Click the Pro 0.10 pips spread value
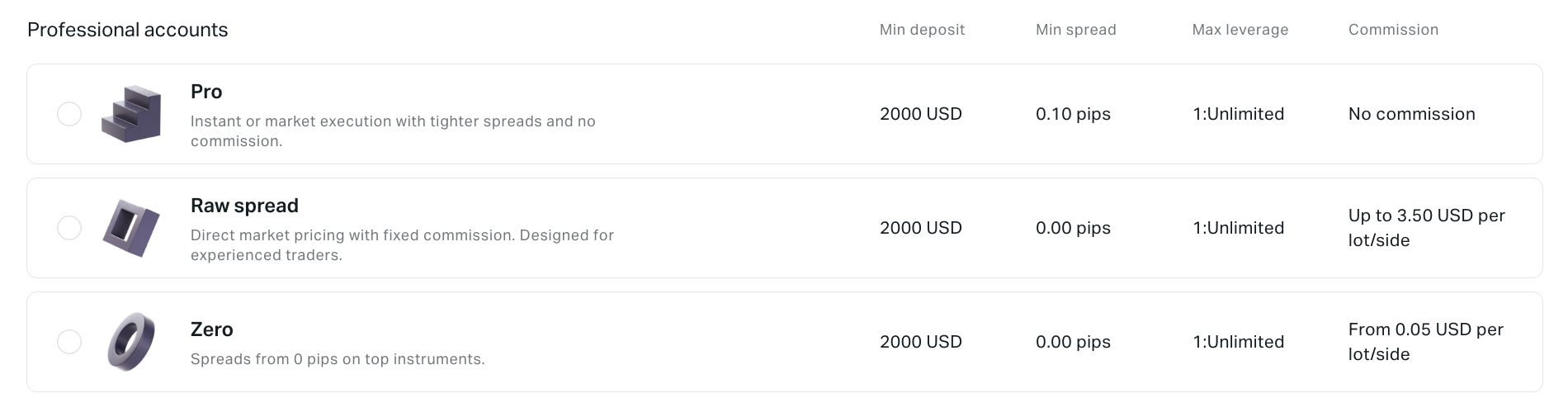This screenshot has height=417, width=1568. pyautogui.click(x=1073, y=114)
